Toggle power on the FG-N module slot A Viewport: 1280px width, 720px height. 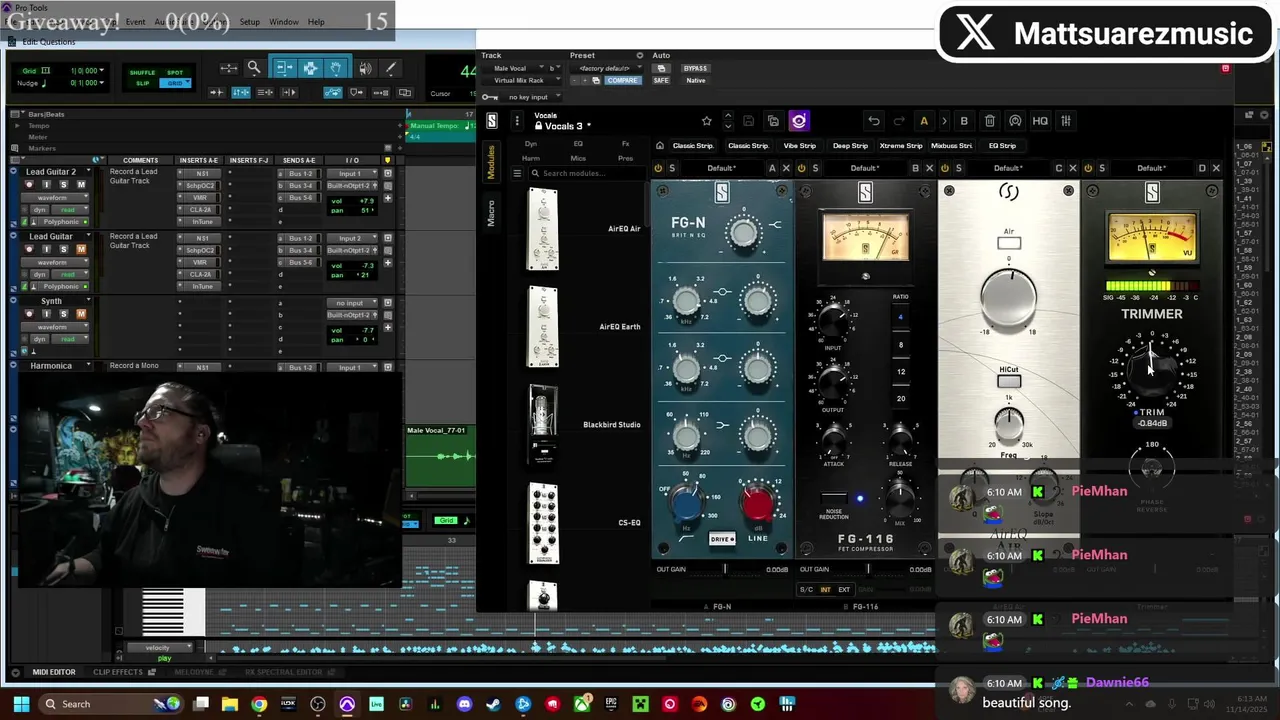[658, 168]
